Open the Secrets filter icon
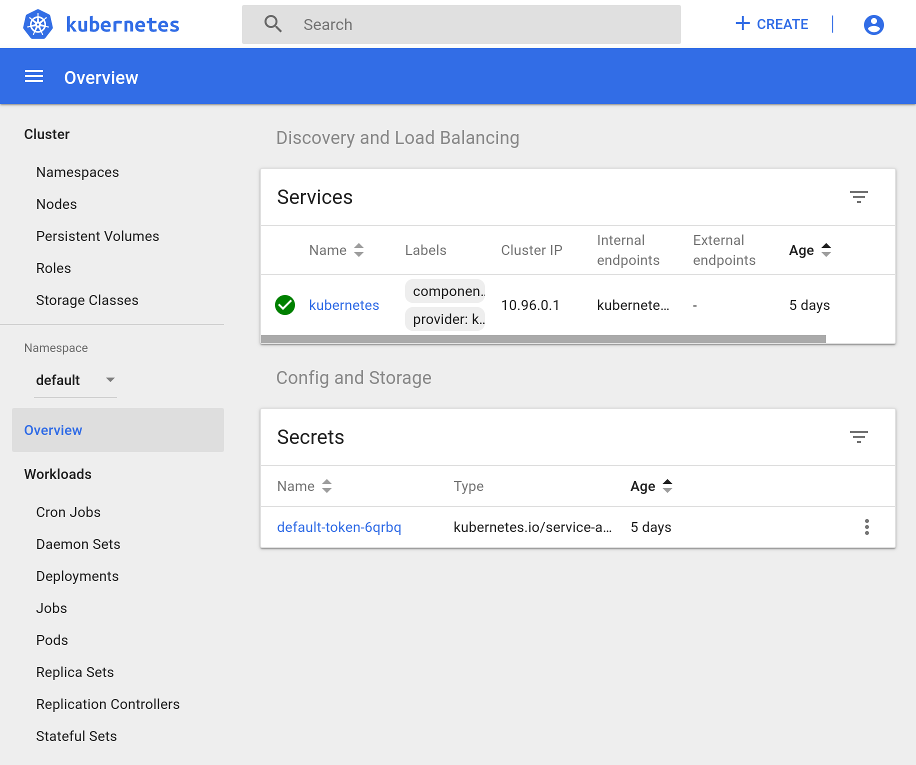This screenshot has width=916, height=765. [x=858, y=437]
